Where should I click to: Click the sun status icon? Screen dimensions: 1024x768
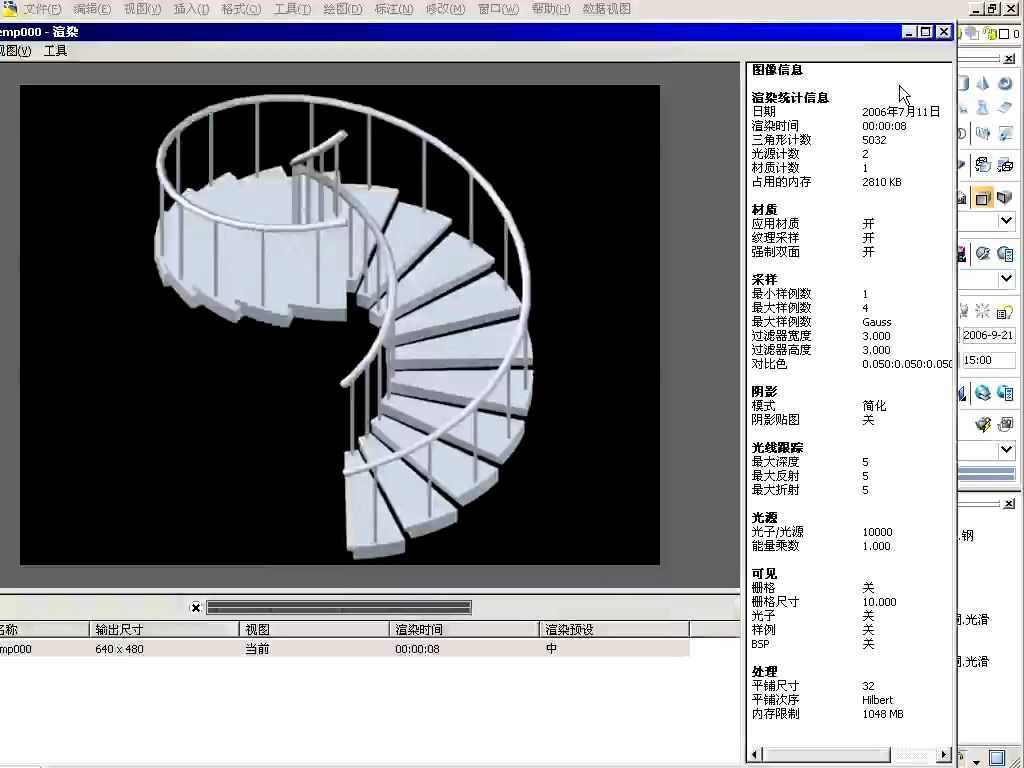983,311
